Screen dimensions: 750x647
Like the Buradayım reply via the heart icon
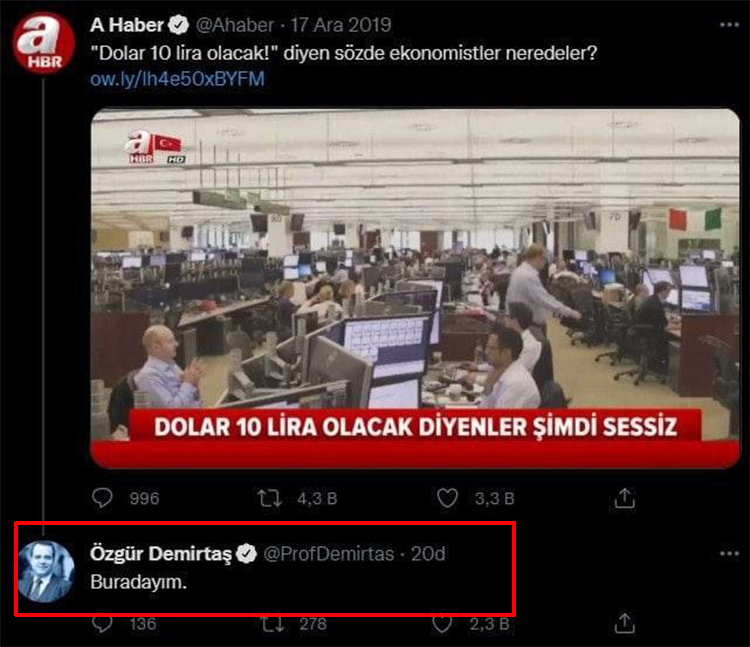coord(442,624)
